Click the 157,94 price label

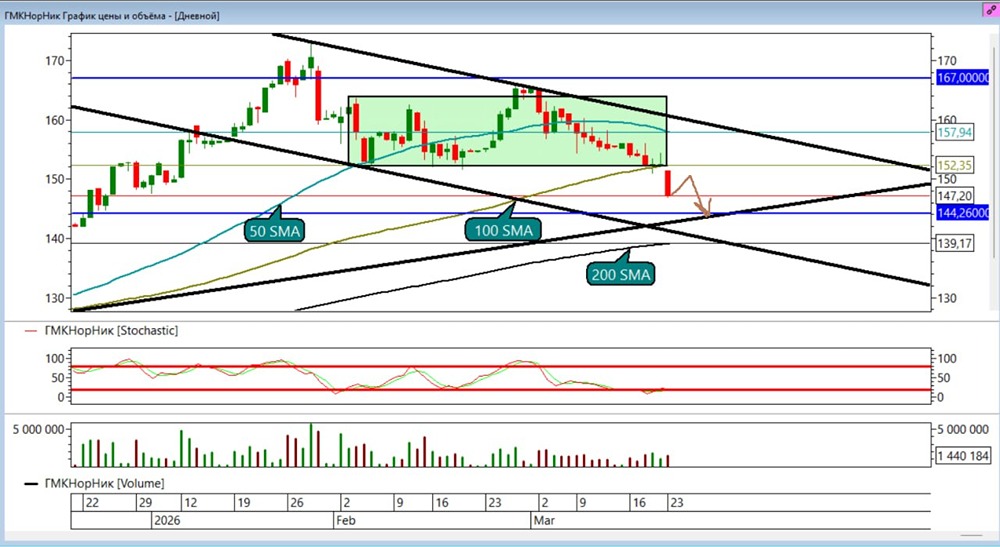pos(955,132)
